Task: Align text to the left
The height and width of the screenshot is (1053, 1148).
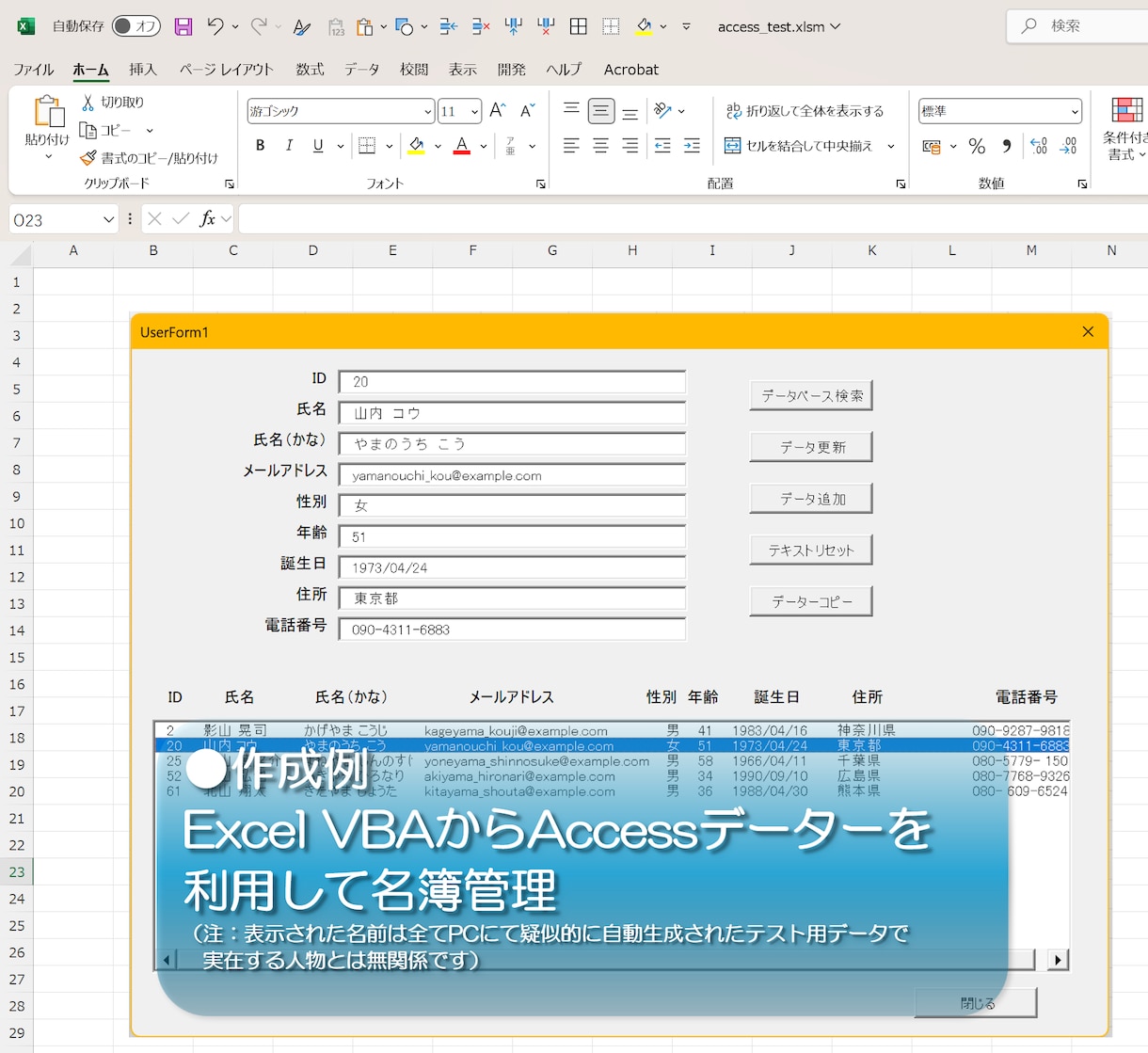Action: pos(571,146)
